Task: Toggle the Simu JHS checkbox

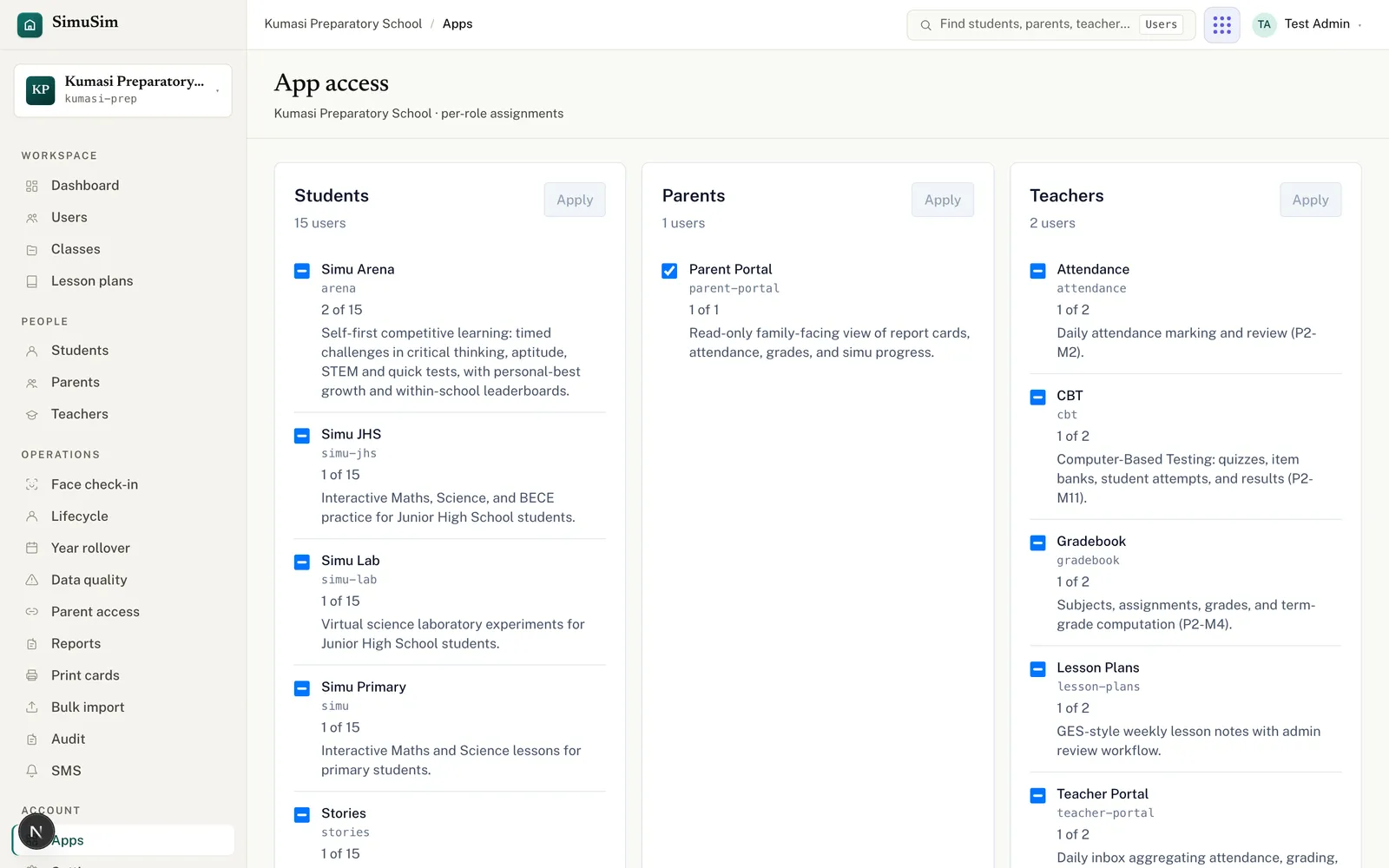Action: click(302, 436)
